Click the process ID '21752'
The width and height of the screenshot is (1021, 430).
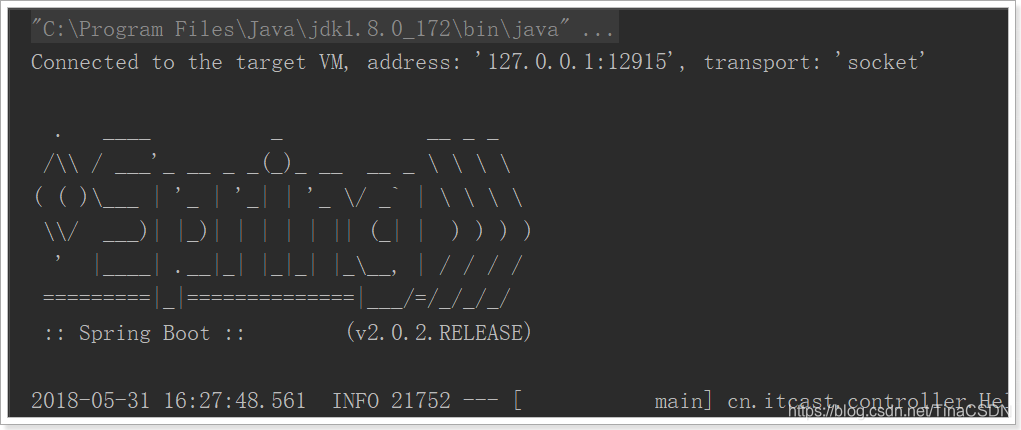(421, 401)
